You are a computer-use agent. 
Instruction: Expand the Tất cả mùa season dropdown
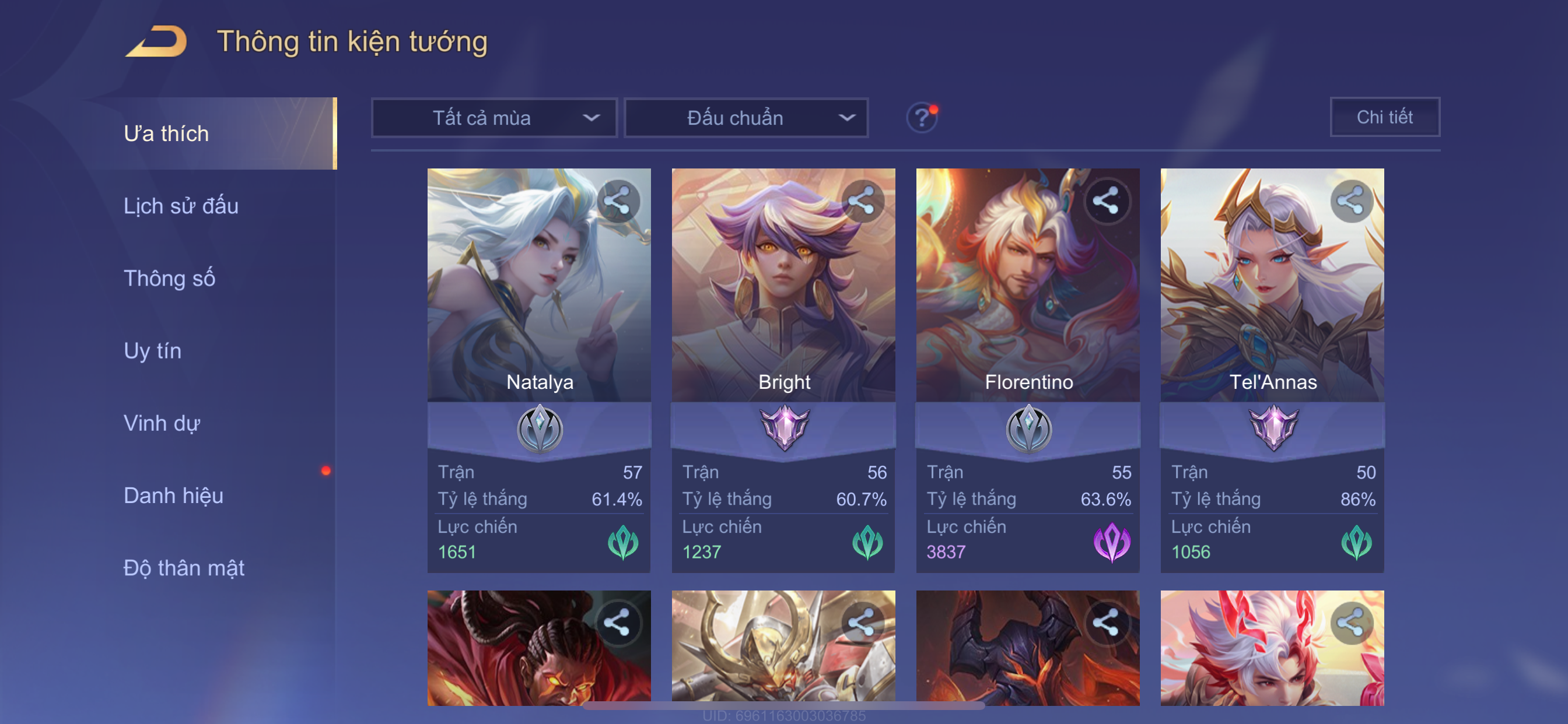(x=494, y=117)
